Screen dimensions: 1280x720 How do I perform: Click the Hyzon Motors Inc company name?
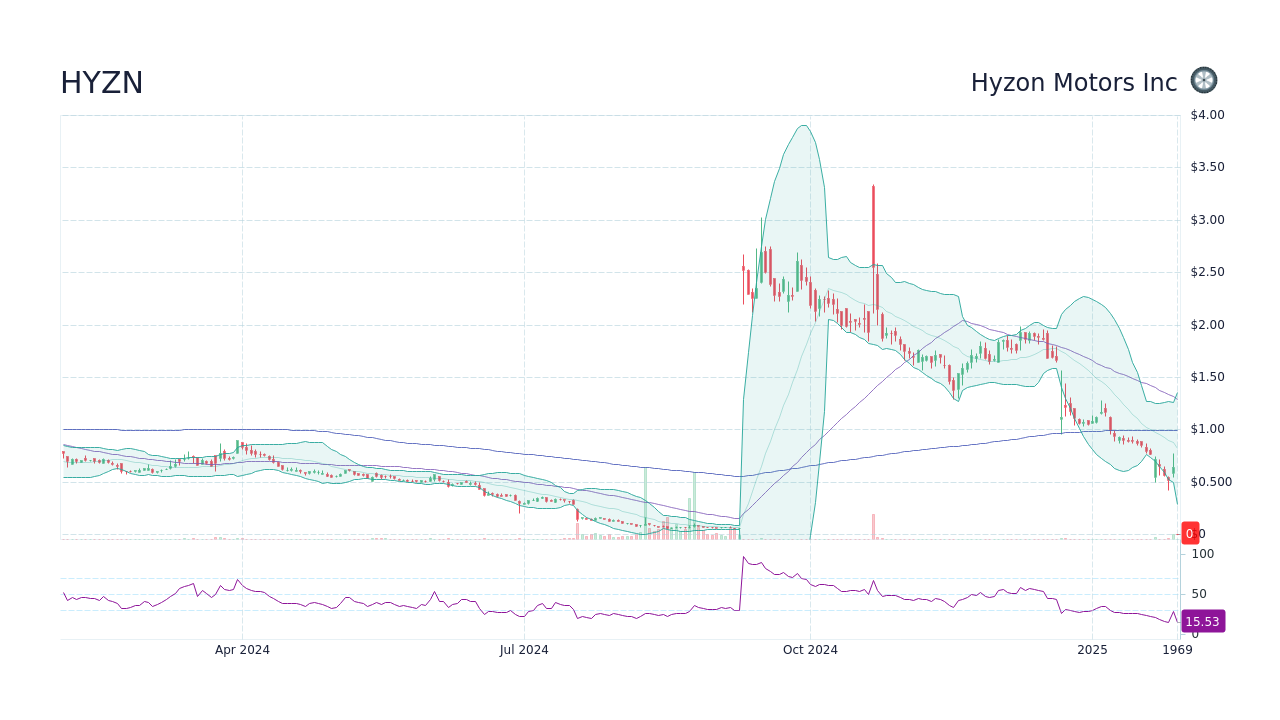tap(1073, 83)
